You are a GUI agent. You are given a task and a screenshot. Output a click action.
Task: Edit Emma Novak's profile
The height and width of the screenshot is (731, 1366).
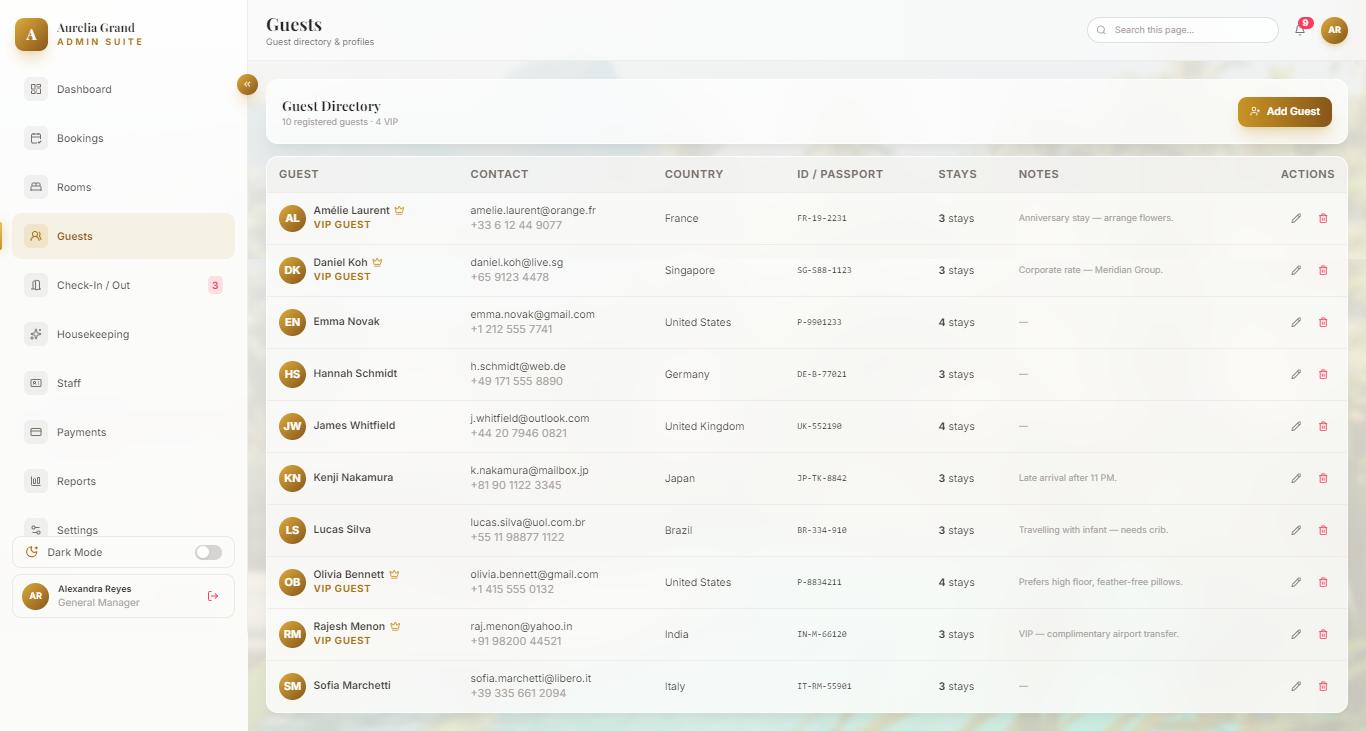[1296, 322]
